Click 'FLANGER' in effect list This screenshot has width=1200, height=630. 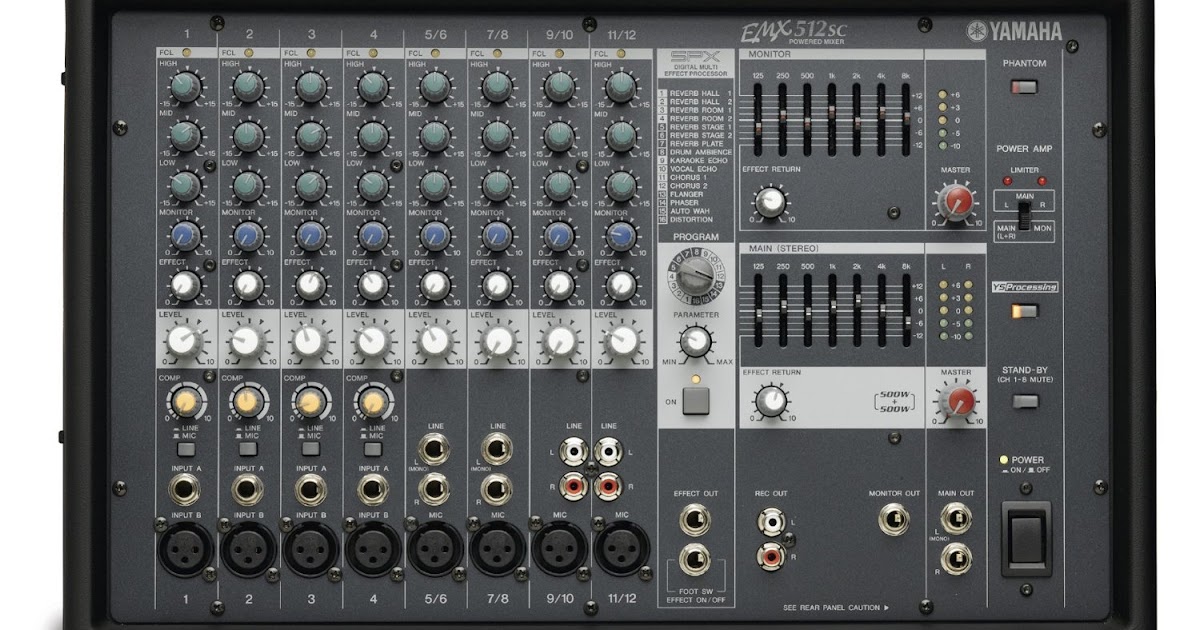686,195
